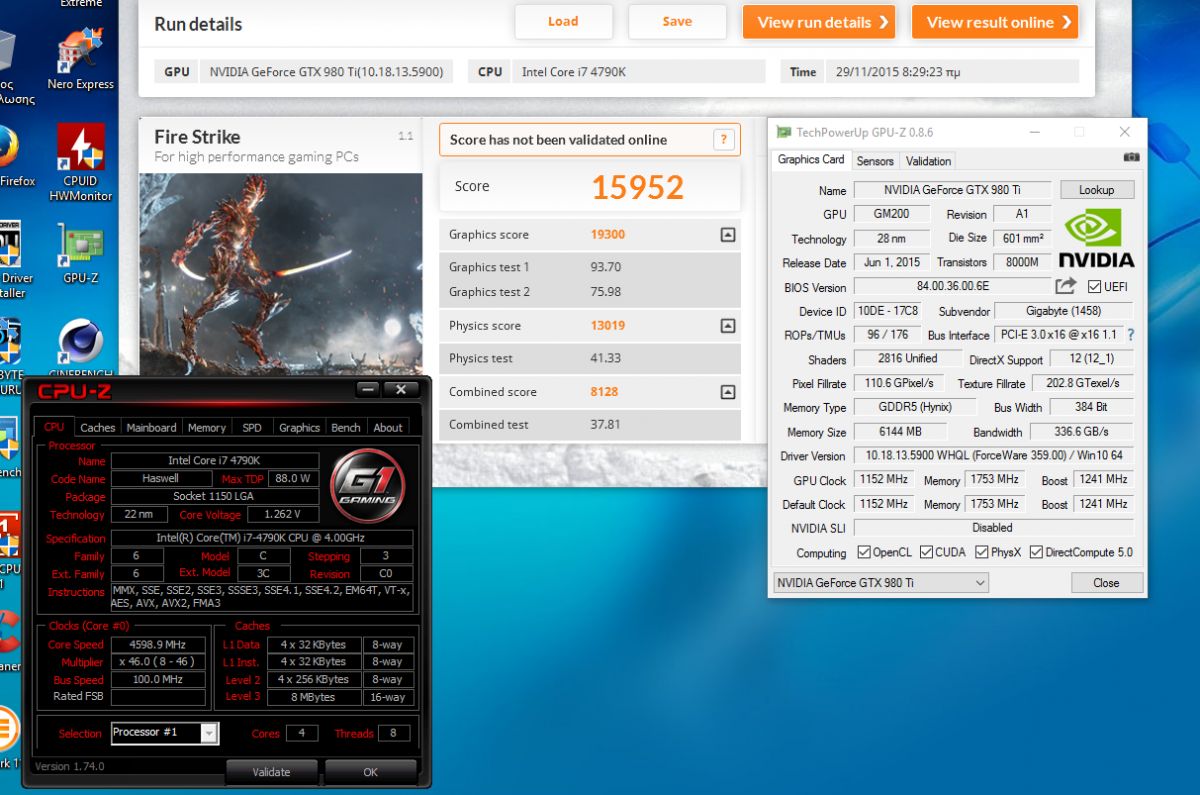Click the GPU-Z Name field value
Image resolution: width=1200 pixels, height=795 pixels.
pyautogui.click(x=952, y=190)
